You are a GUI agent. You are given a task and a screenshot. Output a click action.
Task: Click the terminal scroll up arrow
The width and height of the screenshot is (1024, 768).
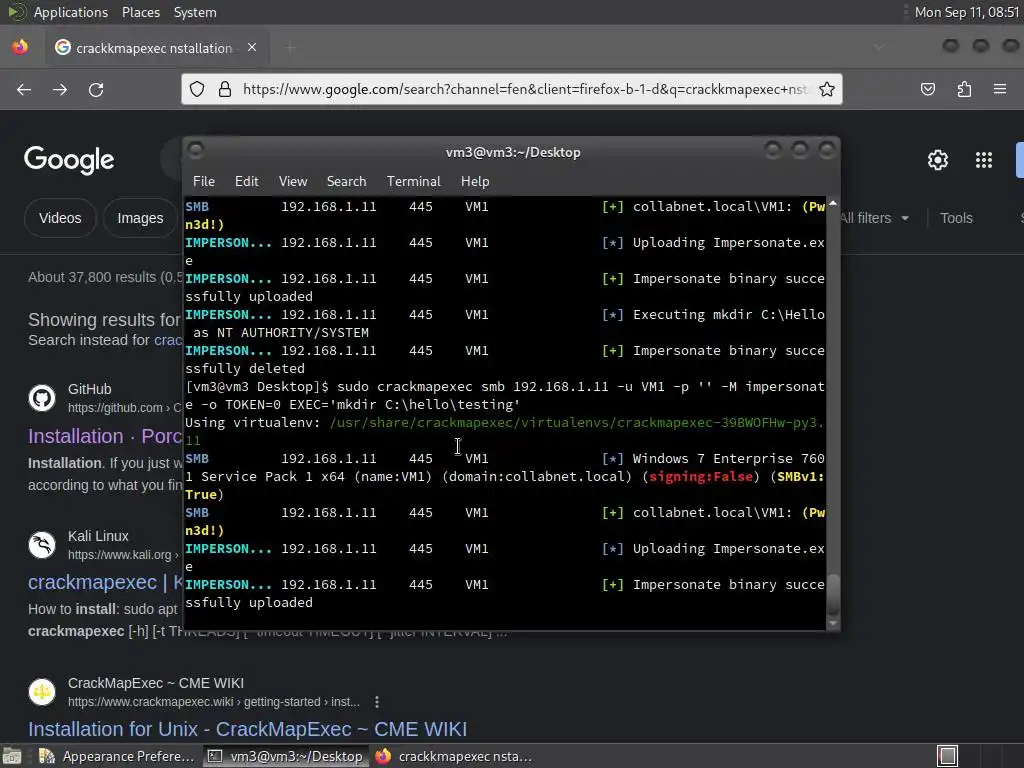pyautogui.click(x=833, y=203)
